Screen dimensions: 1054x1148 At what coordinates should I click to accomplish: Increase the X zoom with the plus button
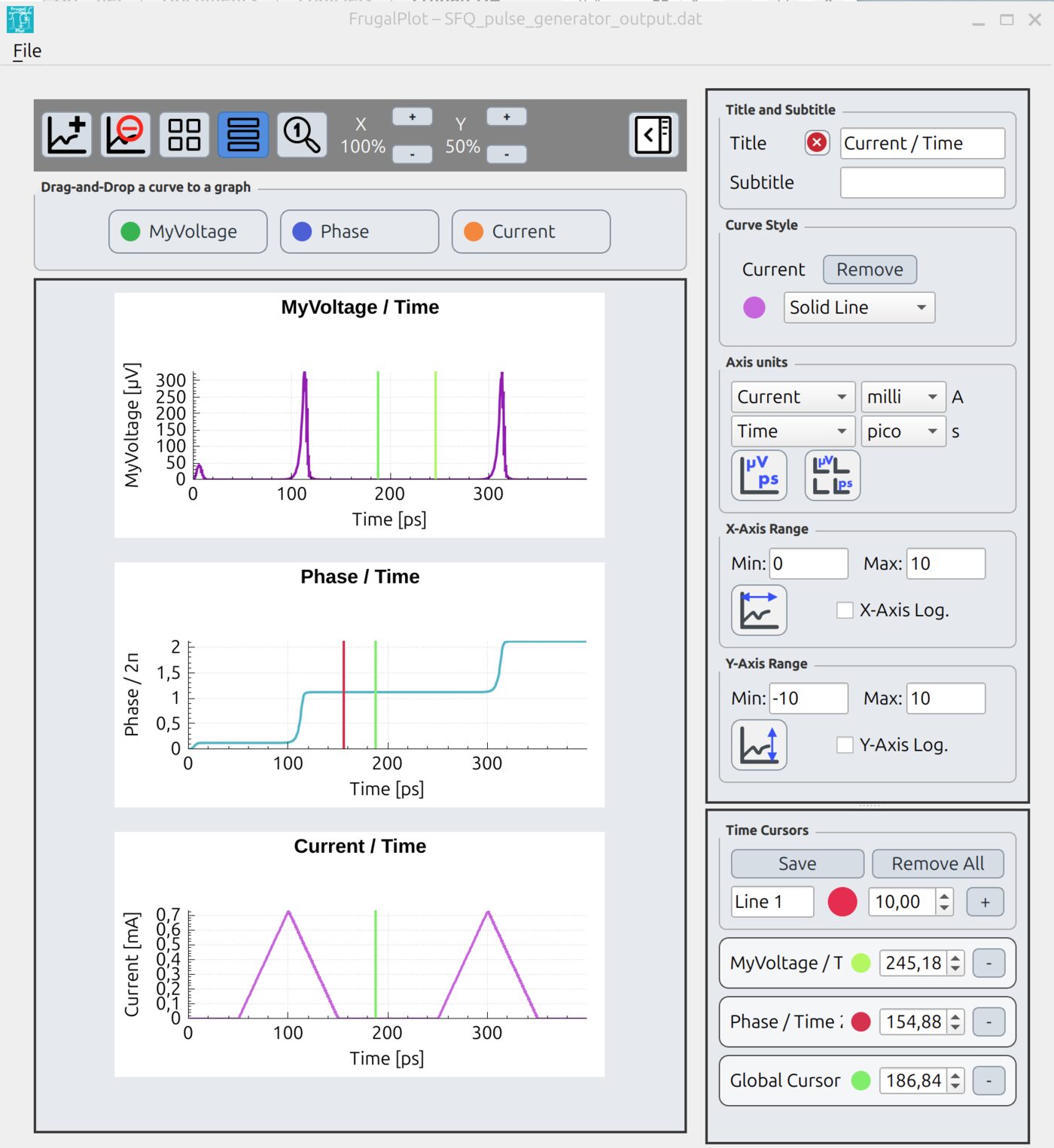[x=413, y=117]
